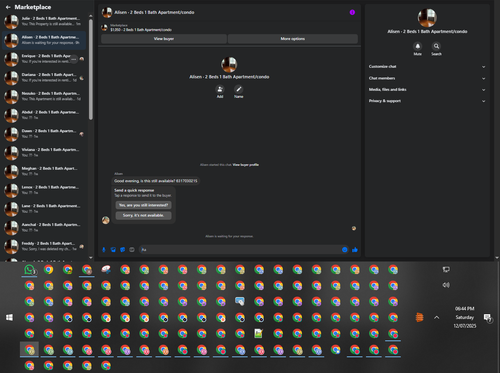Click the scroll-up arrow of conversation list

click(91, 16)
